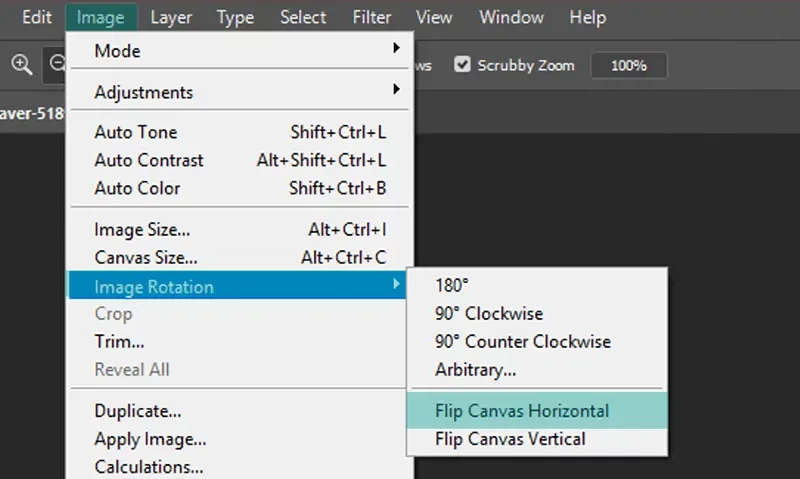This screenshot has height=479, width=800.
Task: Open the Layer menu
Action: [171, 17]
